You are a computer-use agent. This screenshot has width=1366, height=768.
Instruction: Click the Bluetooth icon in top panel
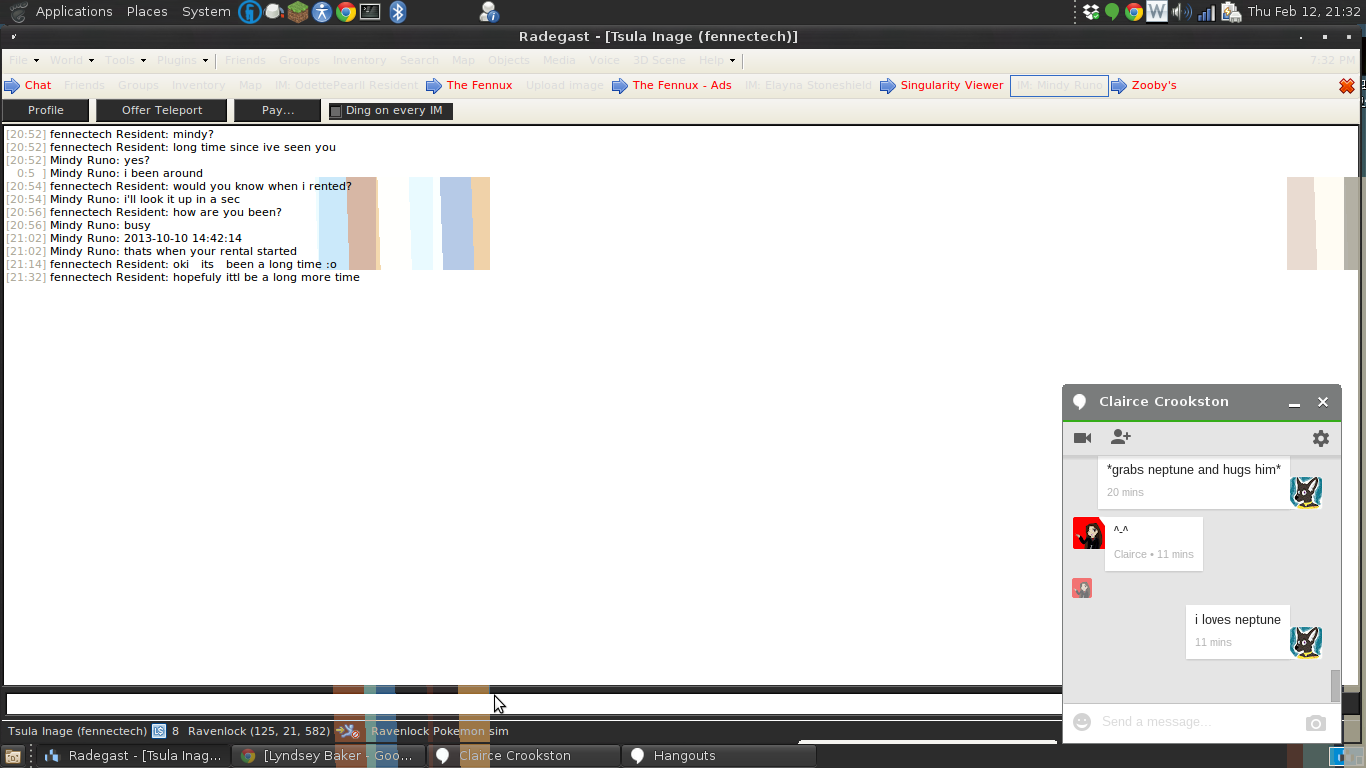pos(397,12)
